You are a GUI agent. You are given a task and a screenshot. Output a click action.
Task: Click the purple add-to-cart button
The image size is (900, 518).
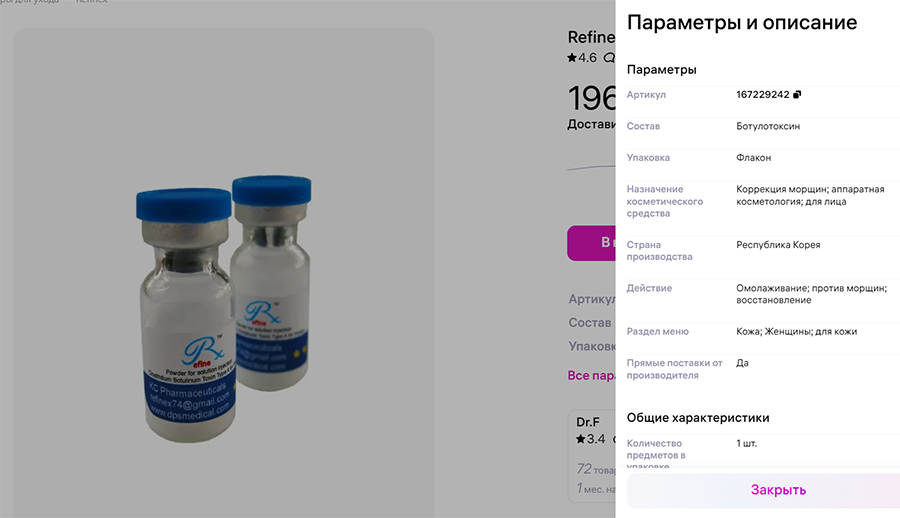pyautogui.click(x=591, y=243)
